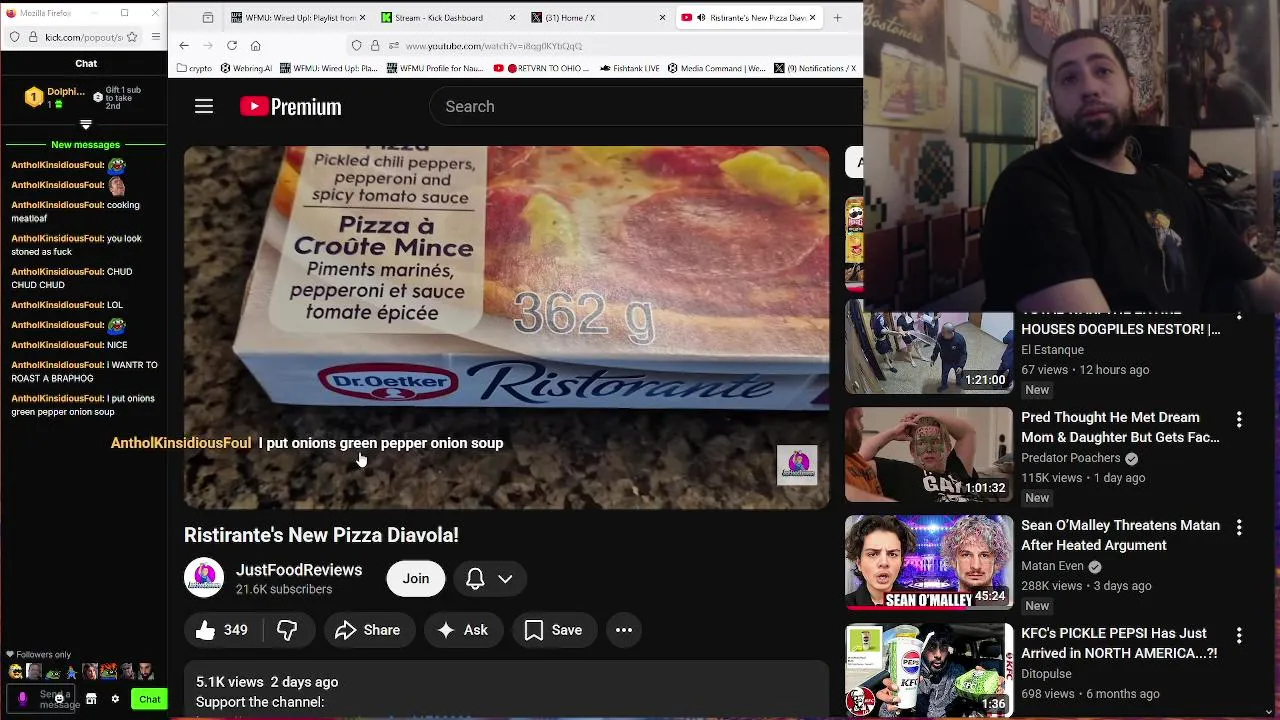Open the Kick chat shop icon
Viewport: 1280px width, 720px height.
pos(91,699)
